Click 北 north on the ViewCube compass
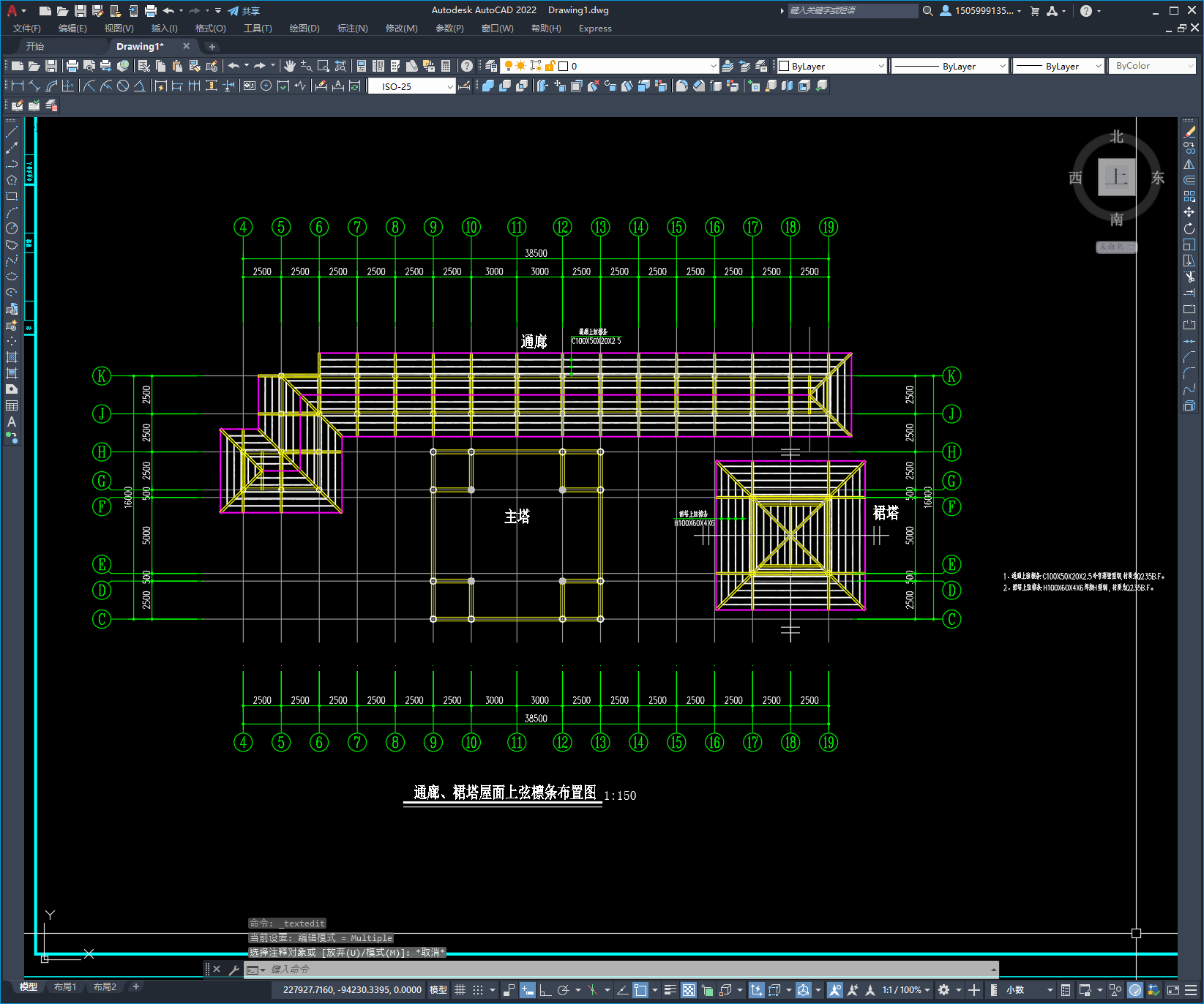1204x1004 pixels. pos(1116,137)
